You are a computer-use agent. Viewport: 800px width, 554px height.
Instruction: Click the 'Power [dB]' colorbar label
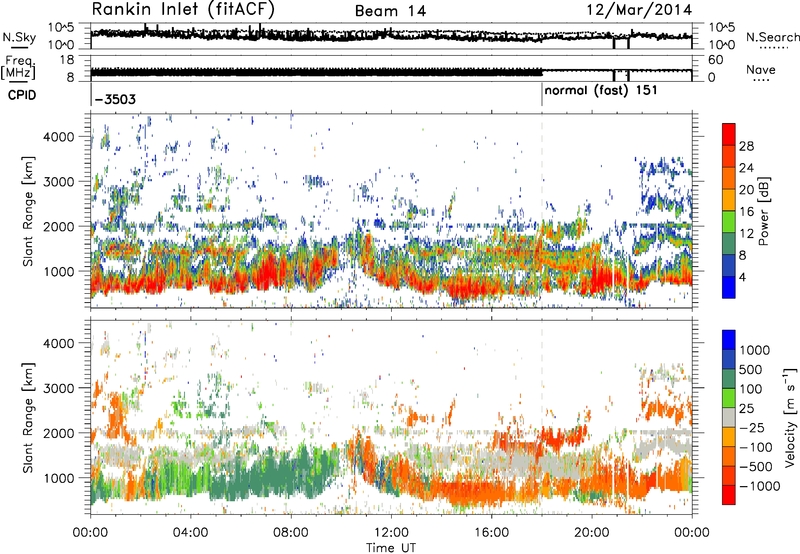pos(763,211)
